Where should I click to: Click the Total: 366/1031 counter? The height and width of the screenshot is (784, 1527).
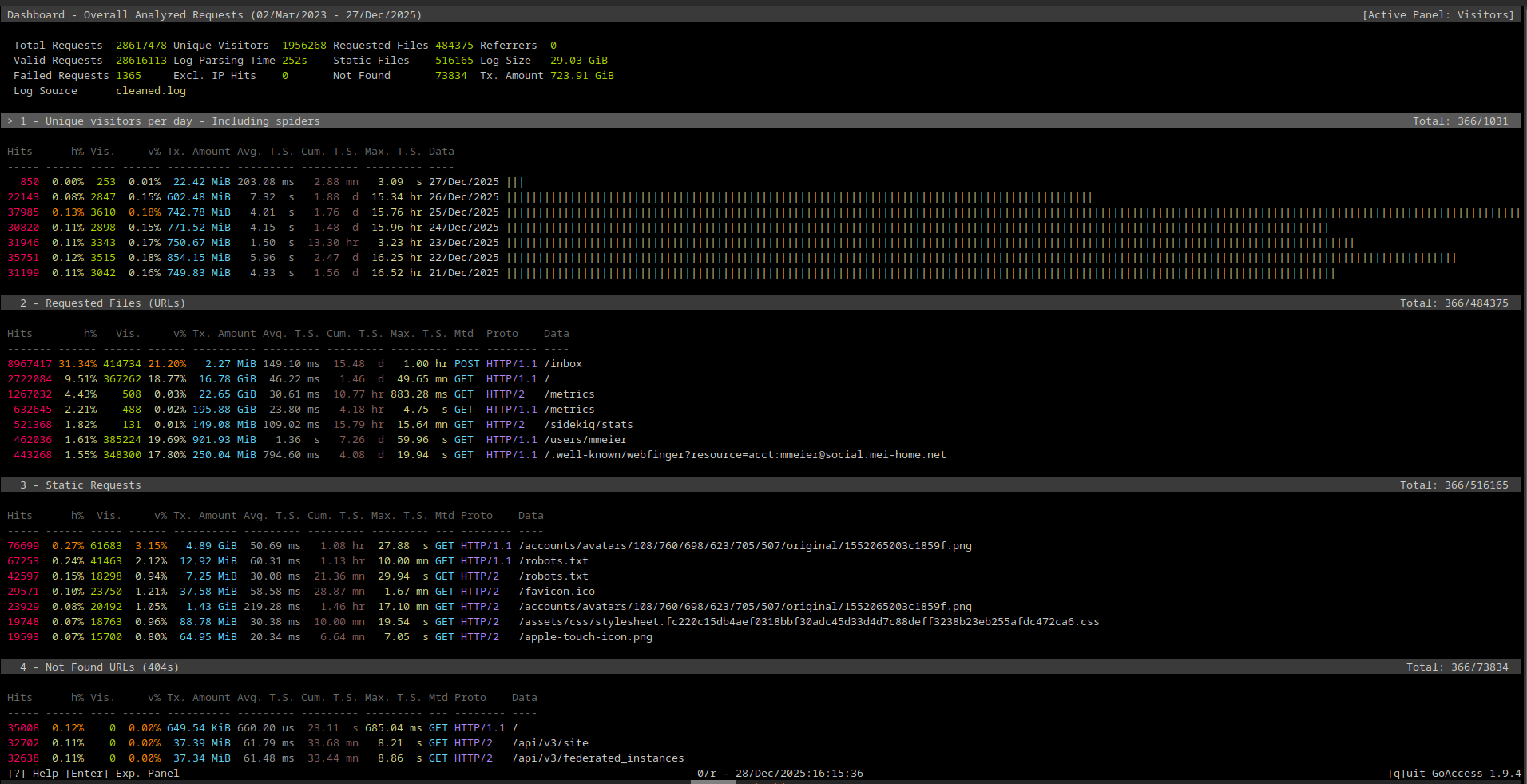pyautogui.click(x=1462, y=121)
